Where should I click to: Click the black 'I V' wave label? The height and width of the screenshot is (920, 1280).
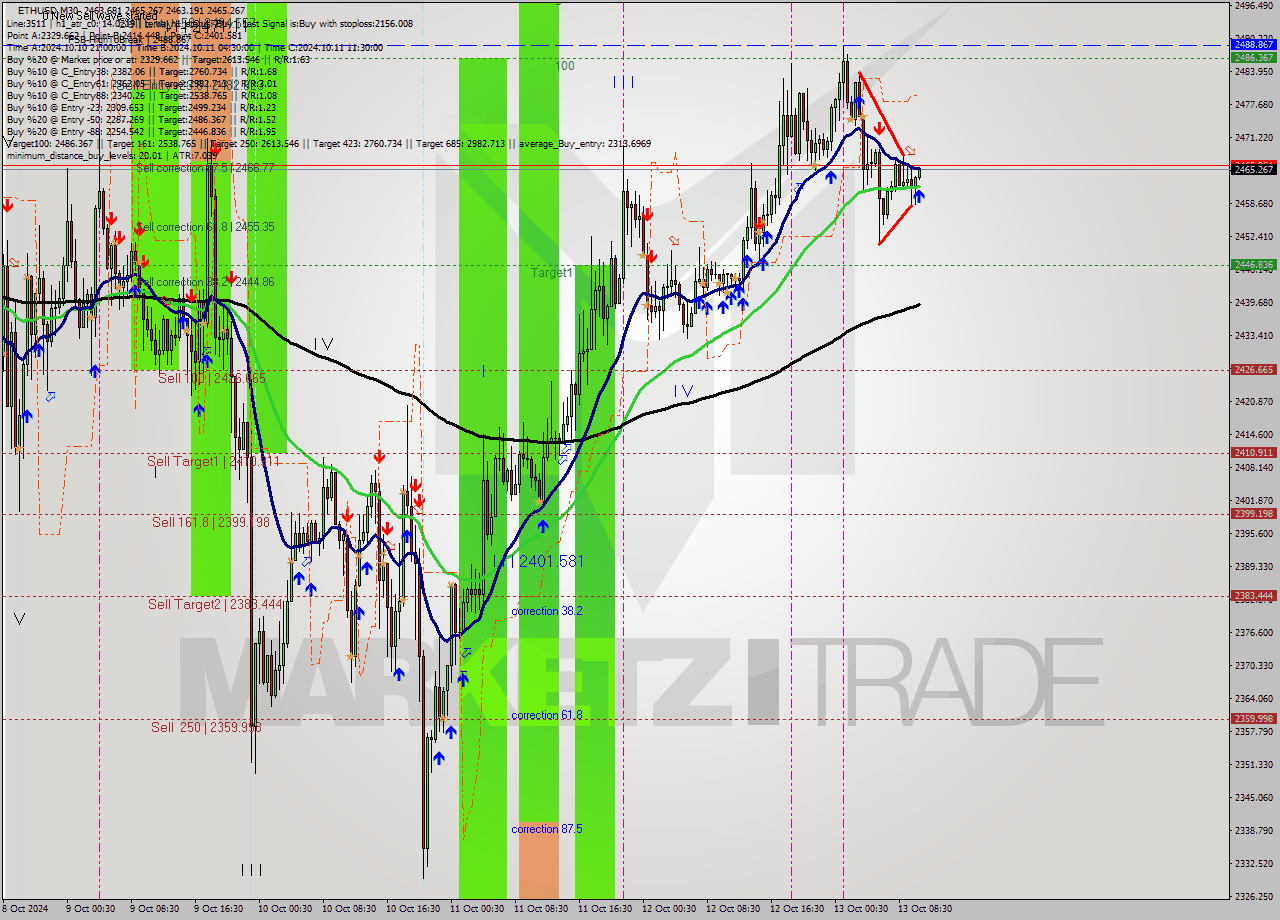click(323, 344)
